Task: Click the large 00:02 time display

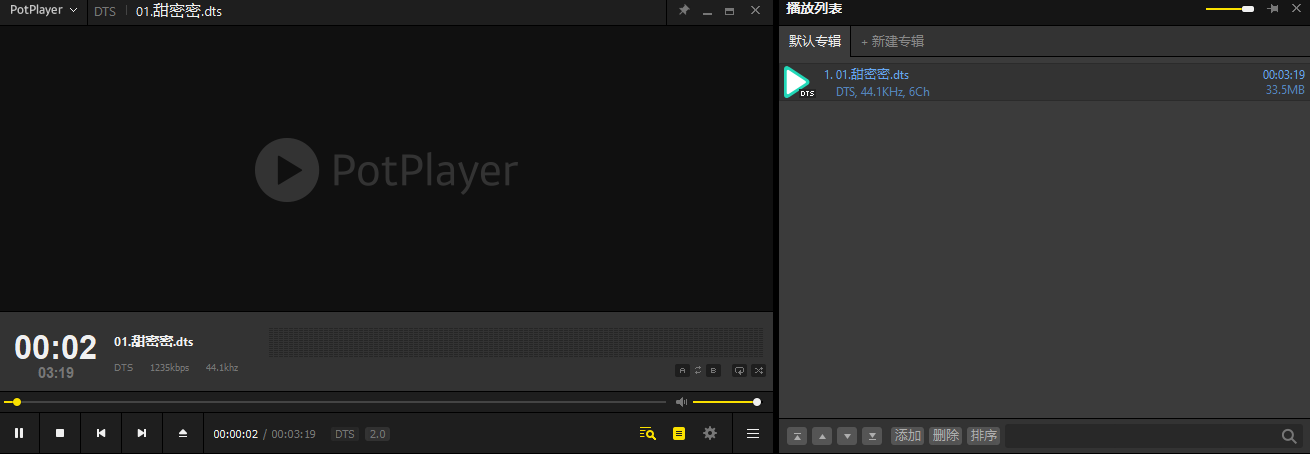Action: tap(56, 347)
